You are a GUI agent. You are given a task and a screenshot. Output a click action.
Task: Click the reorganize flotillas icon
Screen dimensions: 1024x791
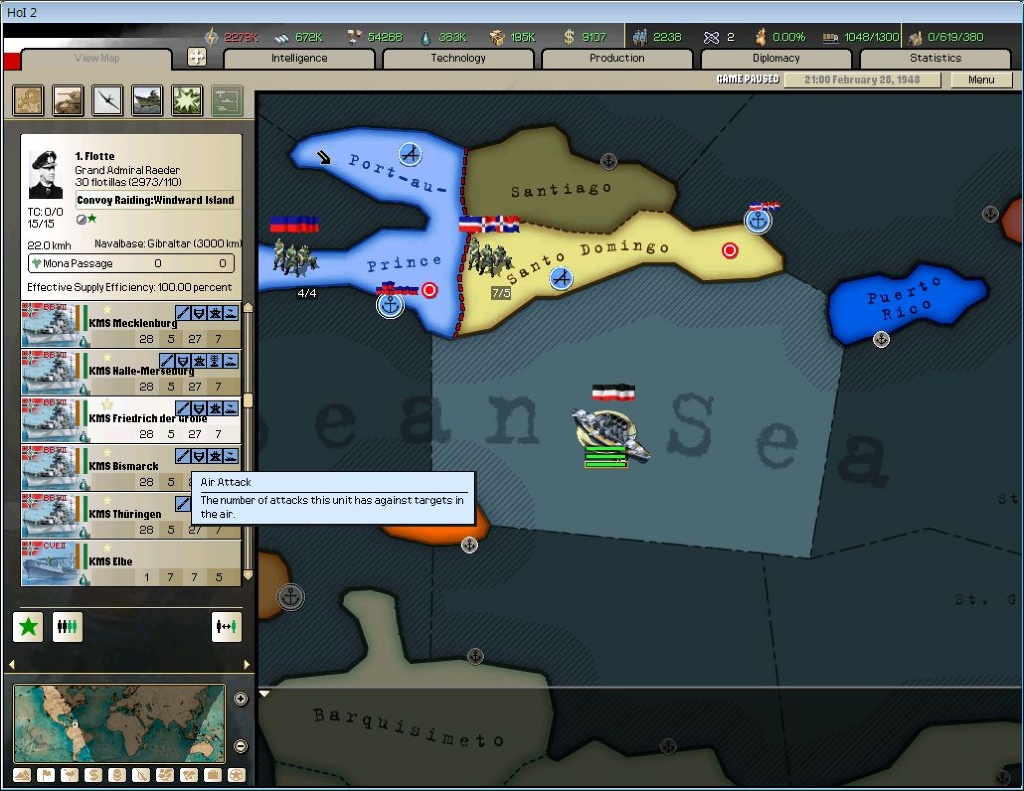tap(67, 627)
